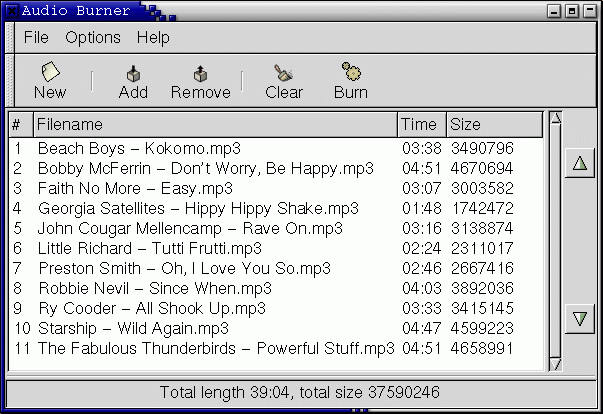The image size is (603, 414).
Task: Open the Options menu
Action: tap(93, 38)
